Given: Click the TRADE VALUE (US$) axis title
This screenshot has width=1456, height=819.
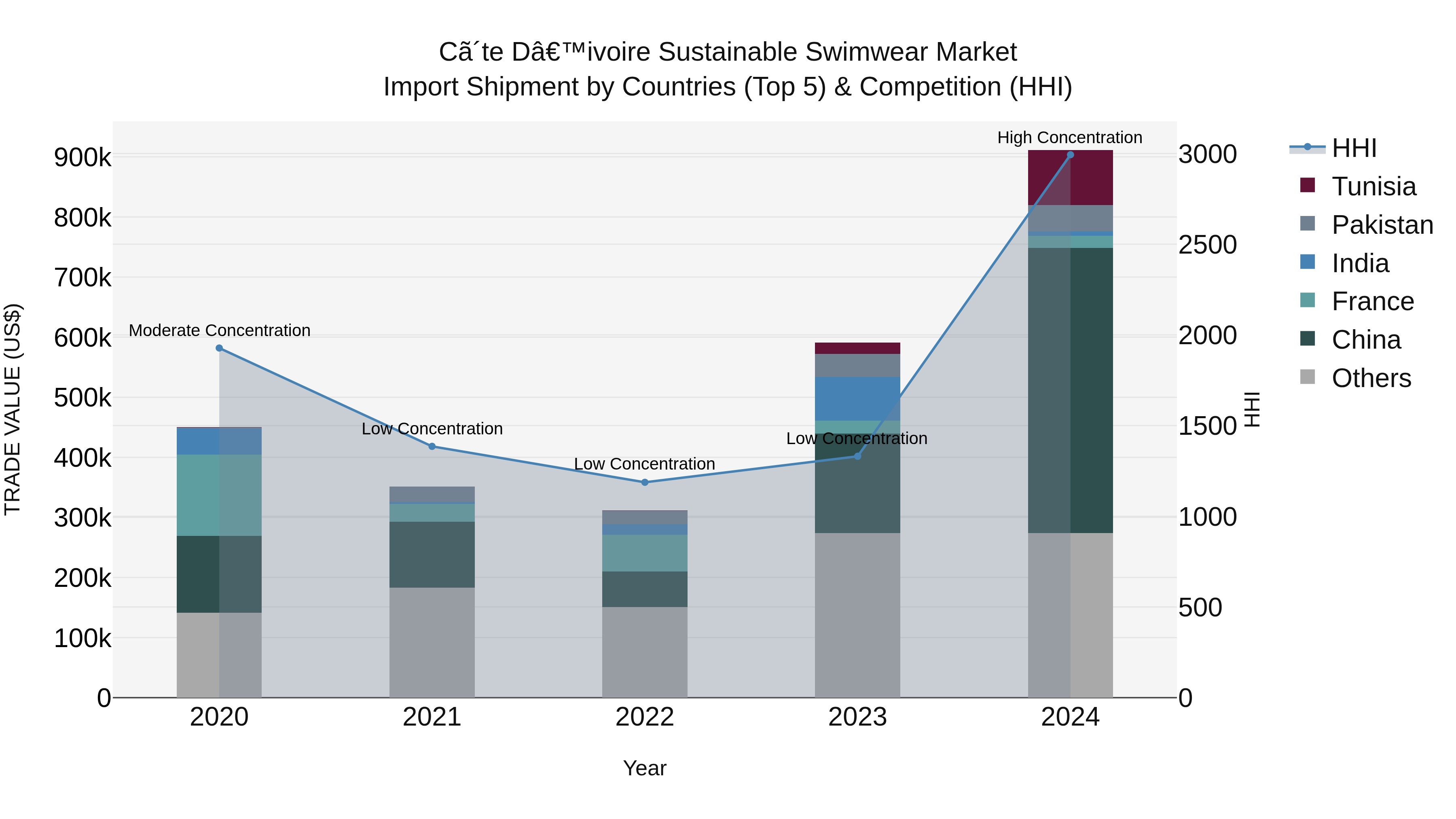Looking at the screenshot, I should pos(13,410).
